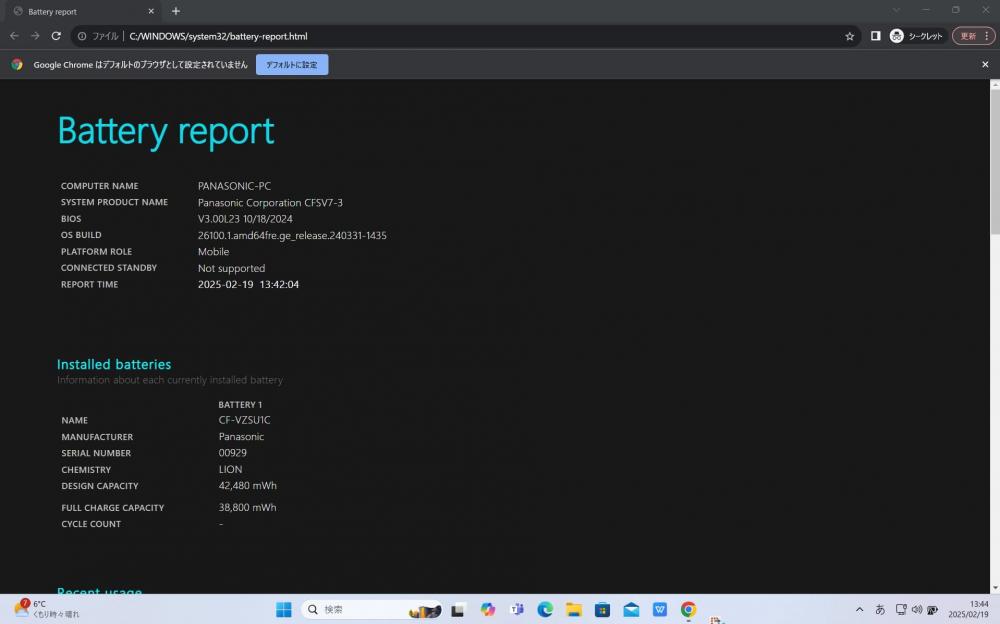Click the Installed batteries section heading
Screen dimensions: 1000x624
click(x=114, y=364)
